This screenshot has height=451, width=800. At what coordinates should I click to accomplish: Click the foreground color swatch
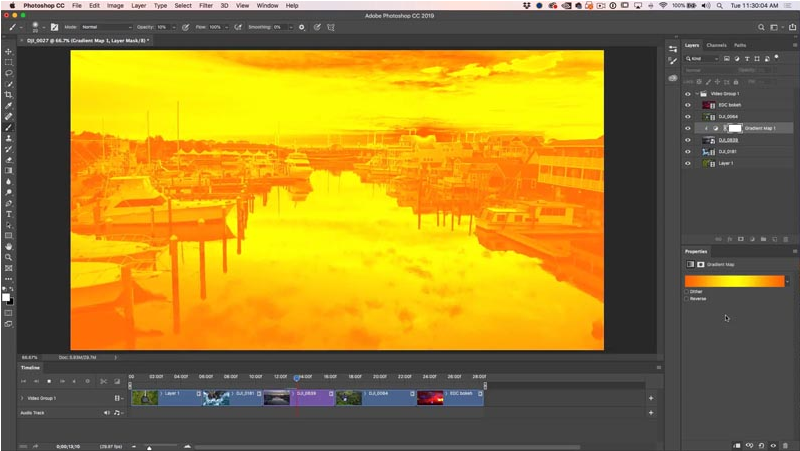pos(6,297)
